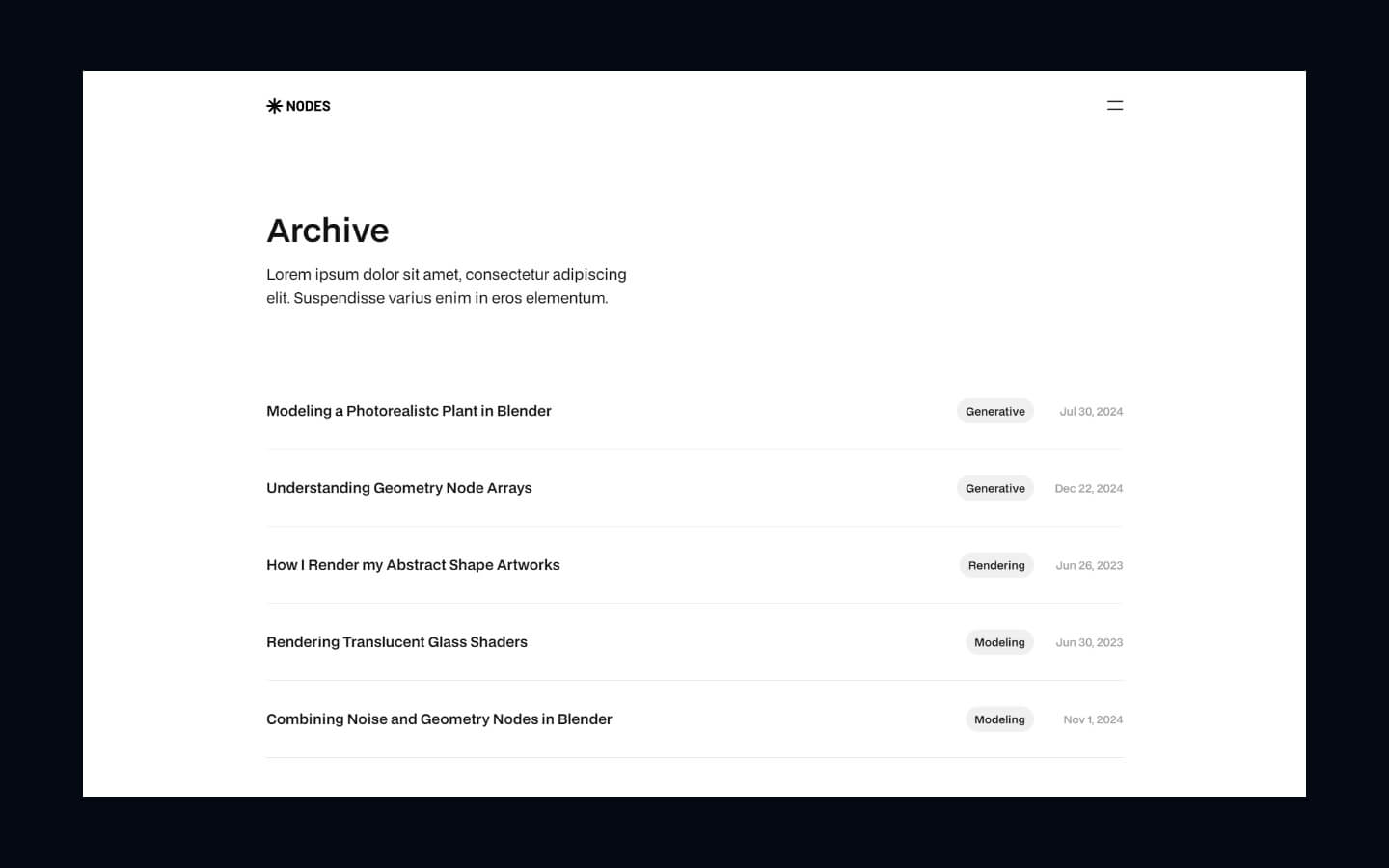Open the hamburger navigation menu
This screenshot has width=1389, height=868.
[1115, 105]
